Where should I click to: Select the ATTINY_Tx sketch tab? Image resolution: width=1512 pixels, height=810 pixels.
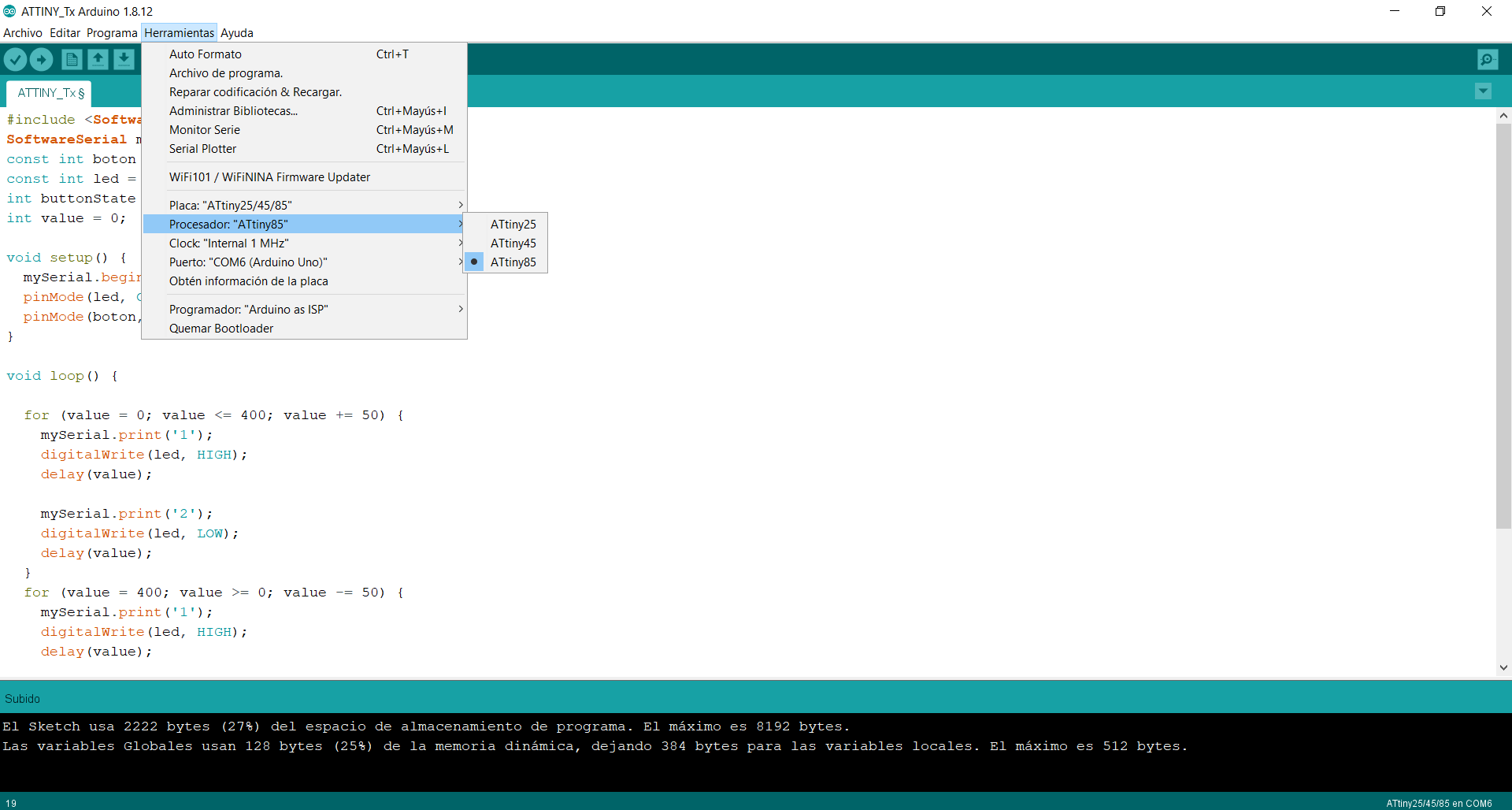pos(50,93)
